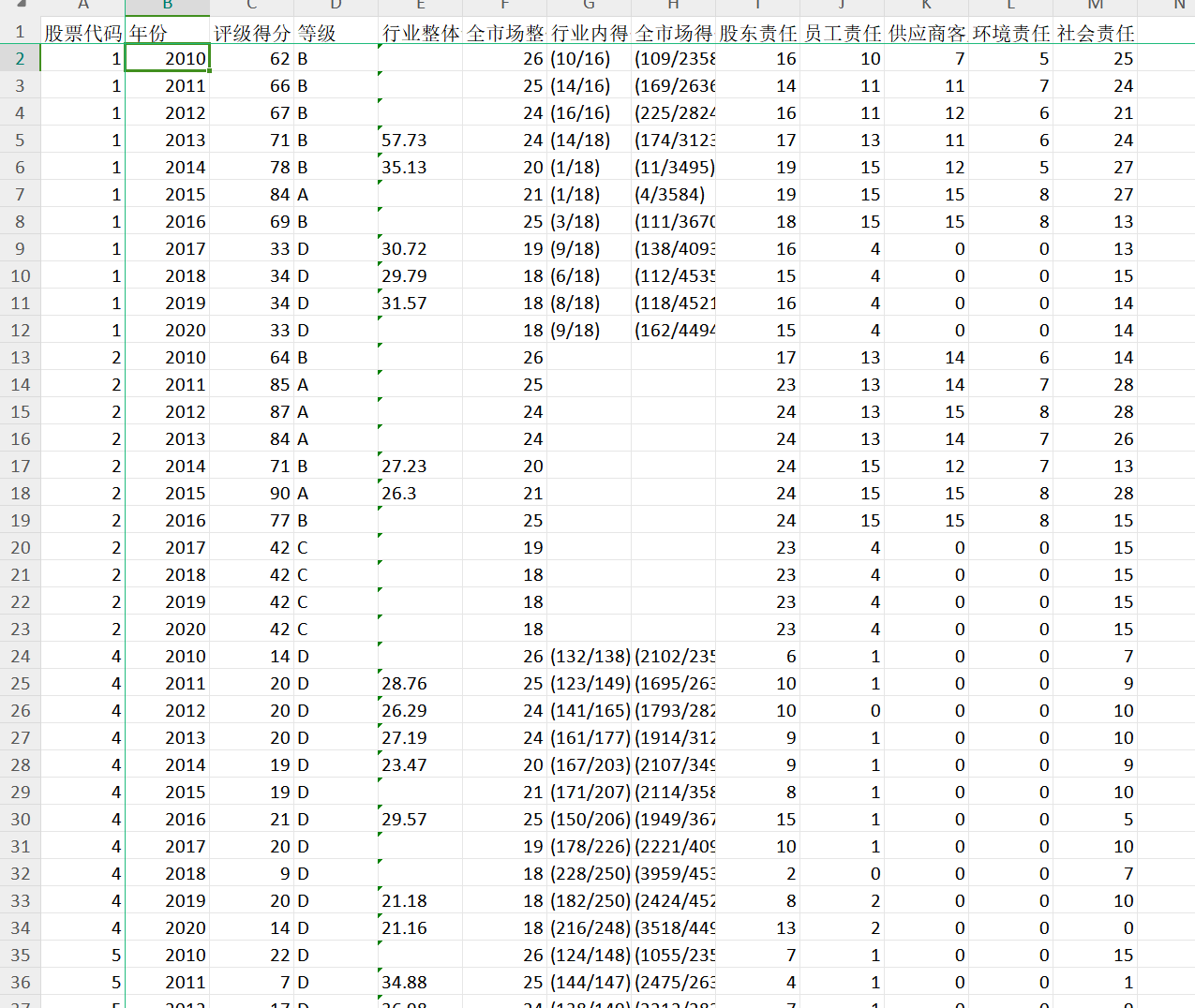The width and height of the screenshot is (1195, 1008).
Task: Select row header 13
Action: click(x=20, y=357)
